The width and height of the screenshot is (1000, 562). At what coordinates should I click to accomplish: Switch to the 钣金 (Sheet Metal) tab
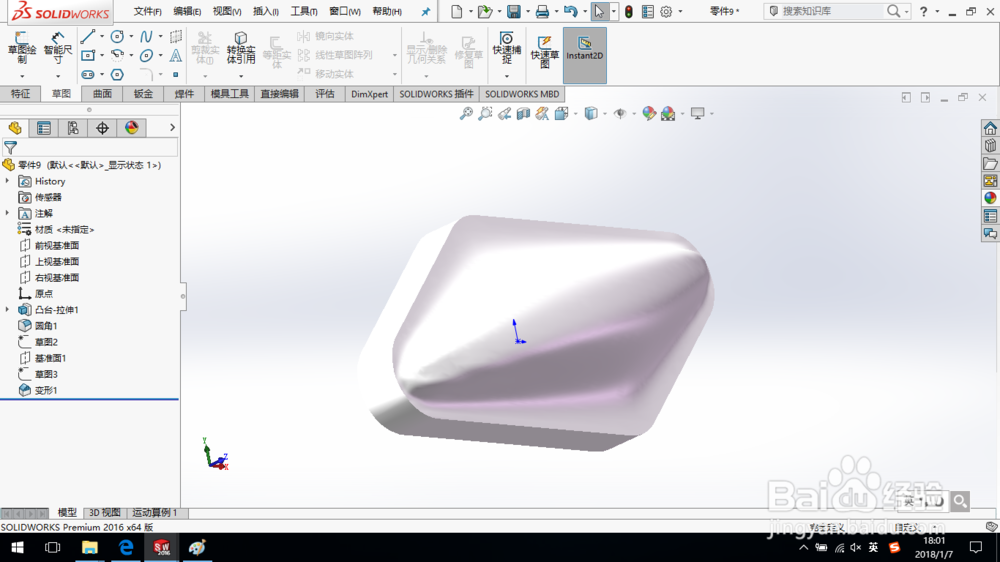(x=143, y=94)
